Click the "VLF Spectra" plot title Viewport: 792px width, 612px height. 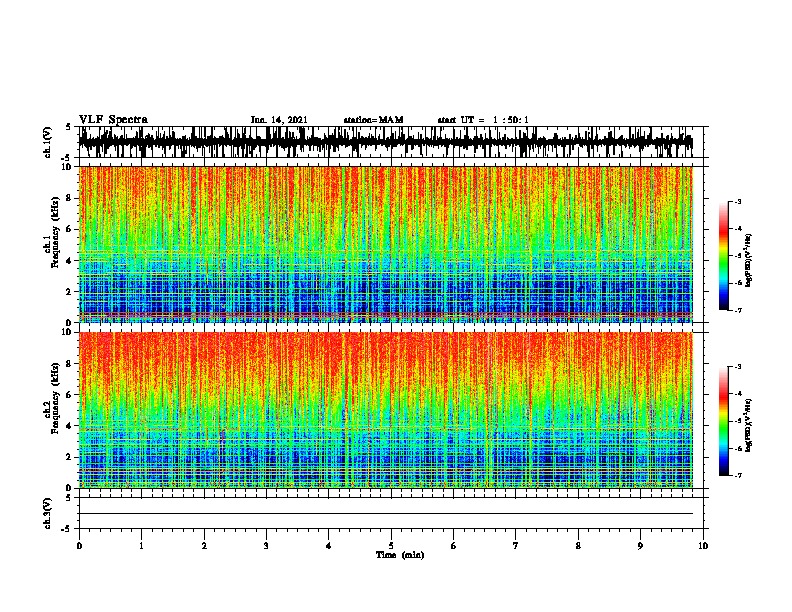point(113,119)
